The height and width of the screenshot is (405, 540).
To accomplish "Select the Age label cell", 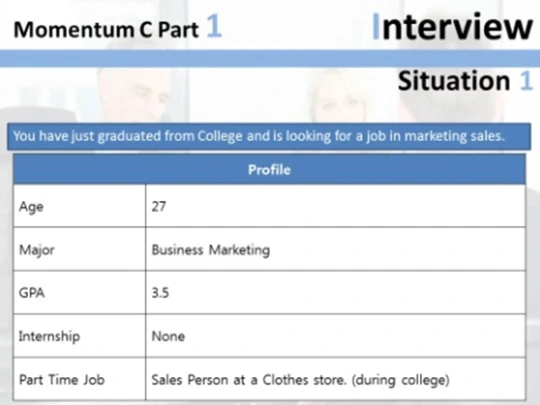I will [80, 206].
